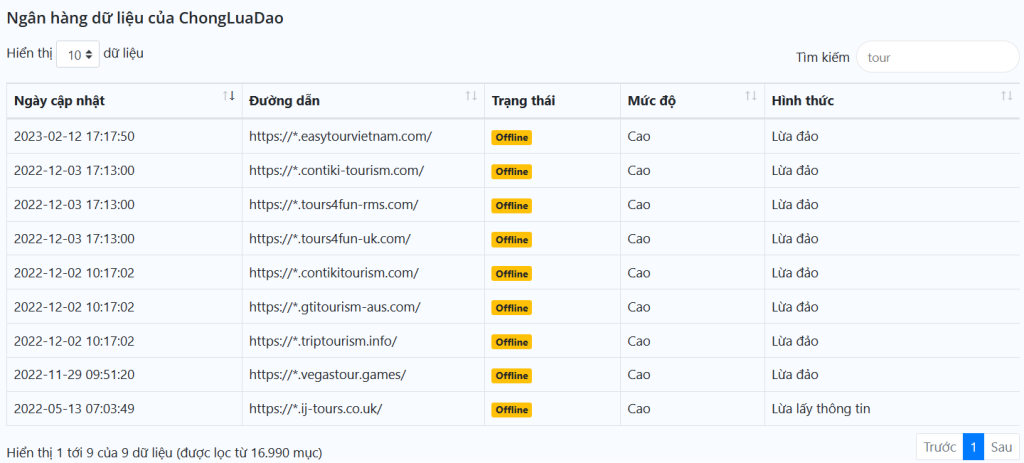Click Offline badge for easytourvietnam.com row

[x=511, y=137]
